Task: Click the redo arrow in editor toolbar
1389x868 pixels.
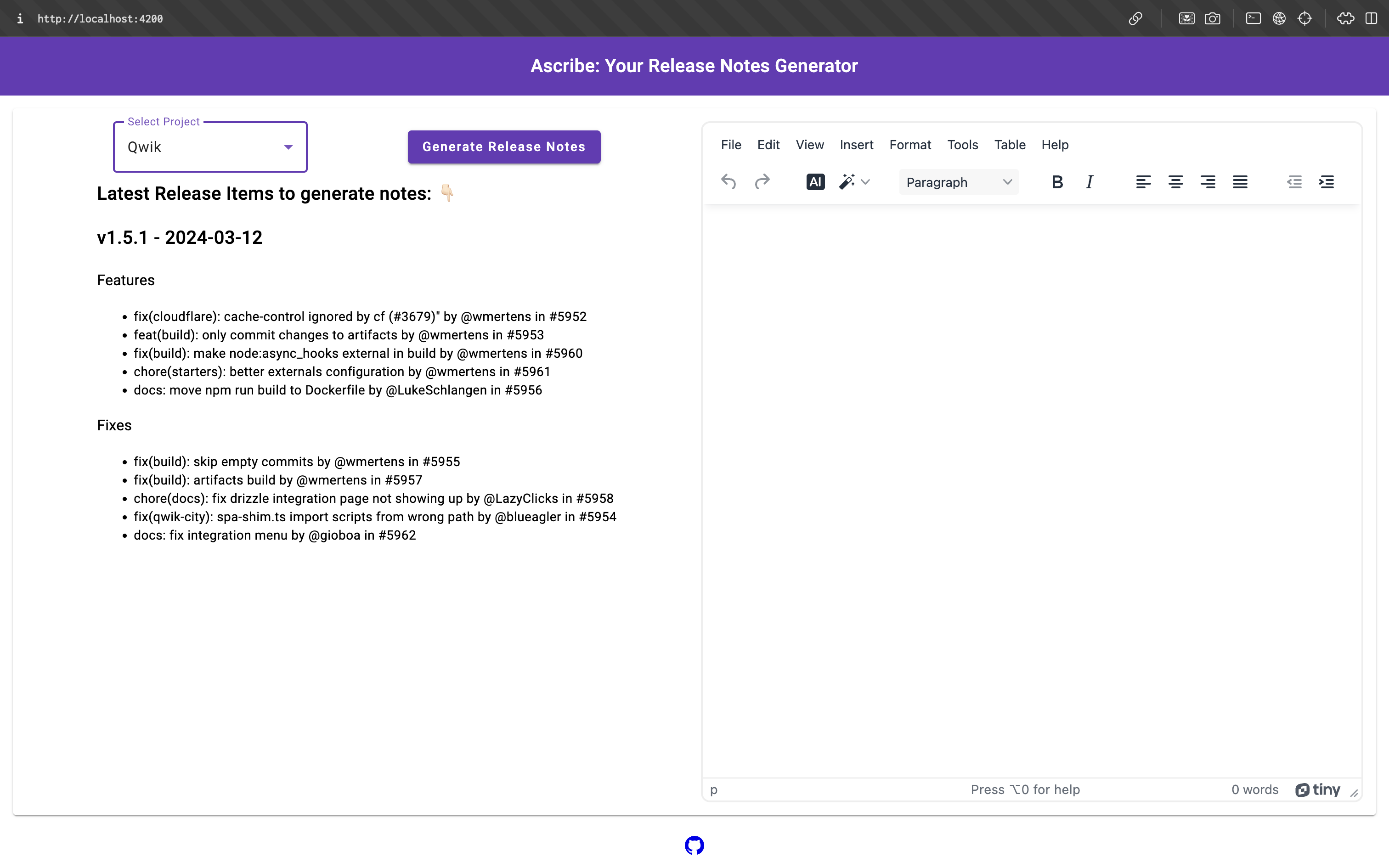Action: 762,182
